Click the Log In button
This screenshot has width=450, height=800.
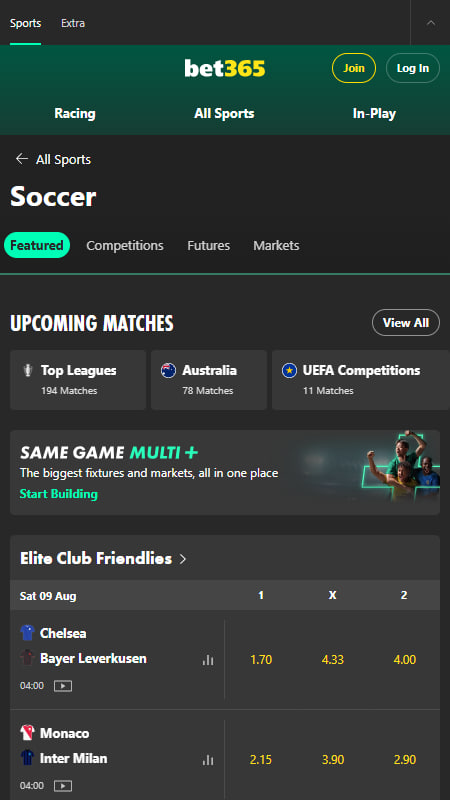pyautogui.click(x=413, y=68)
